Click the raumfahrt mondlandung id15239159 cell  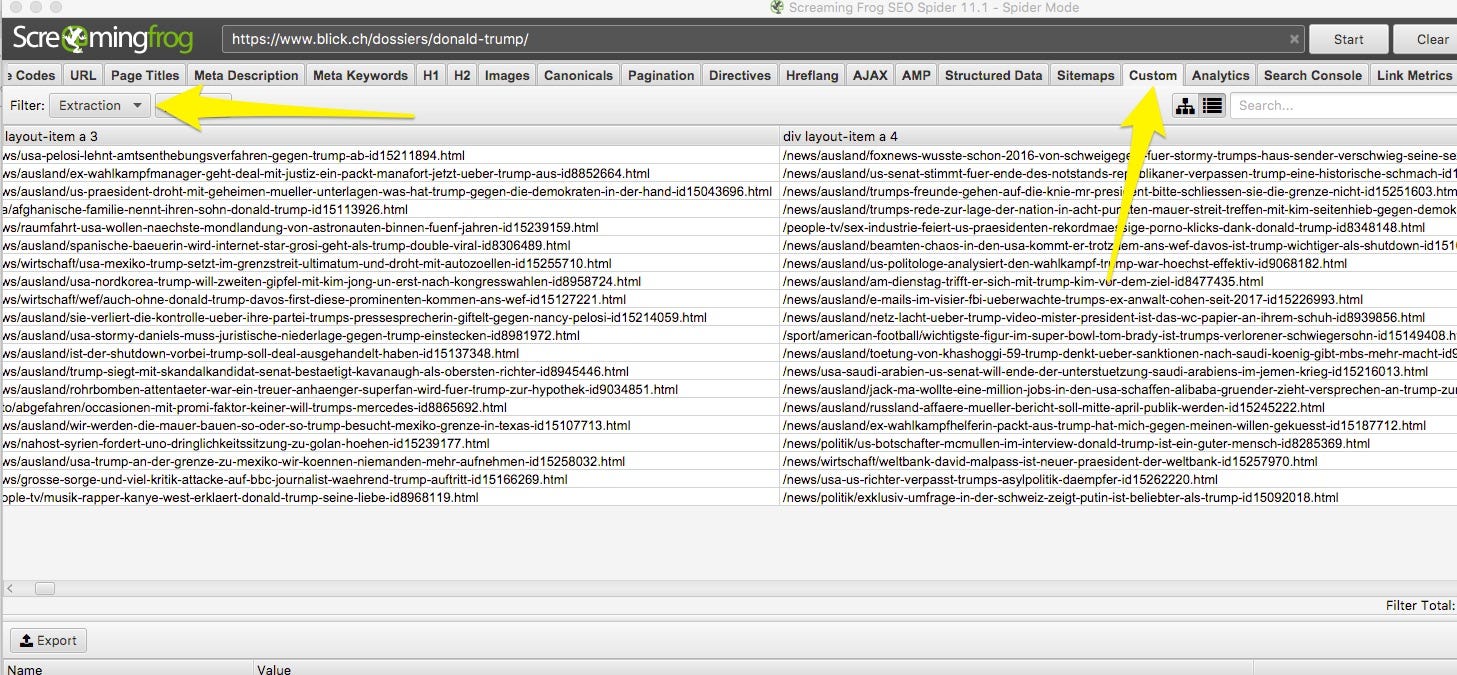(x=391, y=227)
